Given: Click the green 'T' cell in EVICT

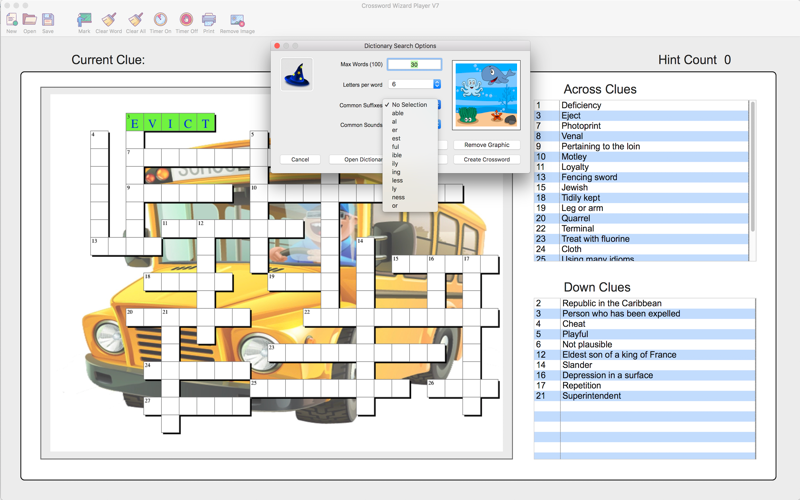Looking at the screenshot, I should (206, 122).
